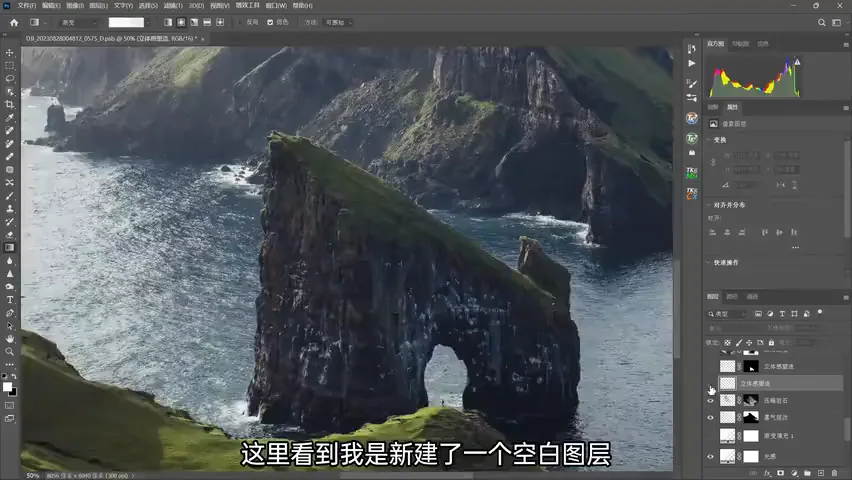This screenshot has width=852, height=480.
Task: Lock all with the padlock icon
Action: [x=771, y=342]
